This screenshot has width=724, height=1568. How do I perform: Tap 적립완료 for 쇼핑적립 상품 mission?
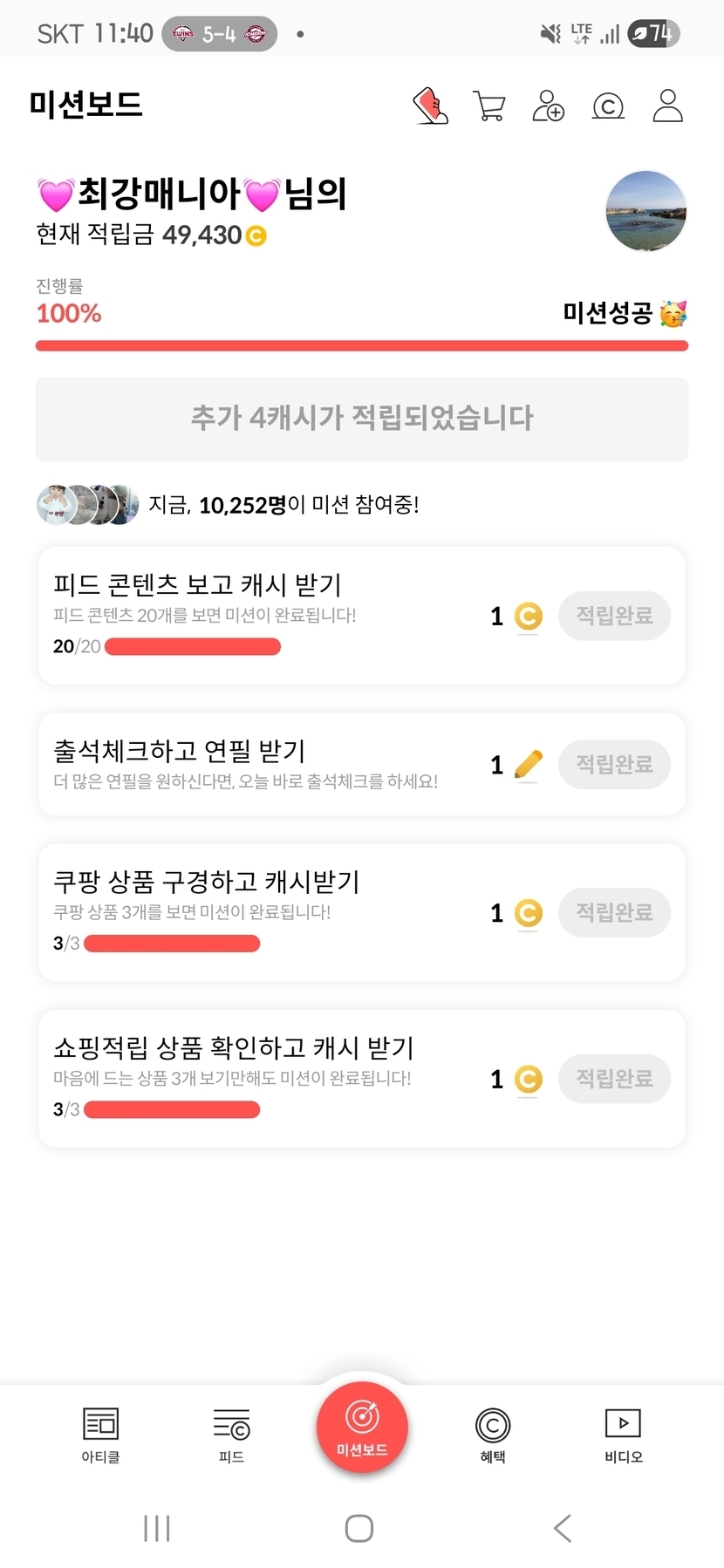[614, 1079]
